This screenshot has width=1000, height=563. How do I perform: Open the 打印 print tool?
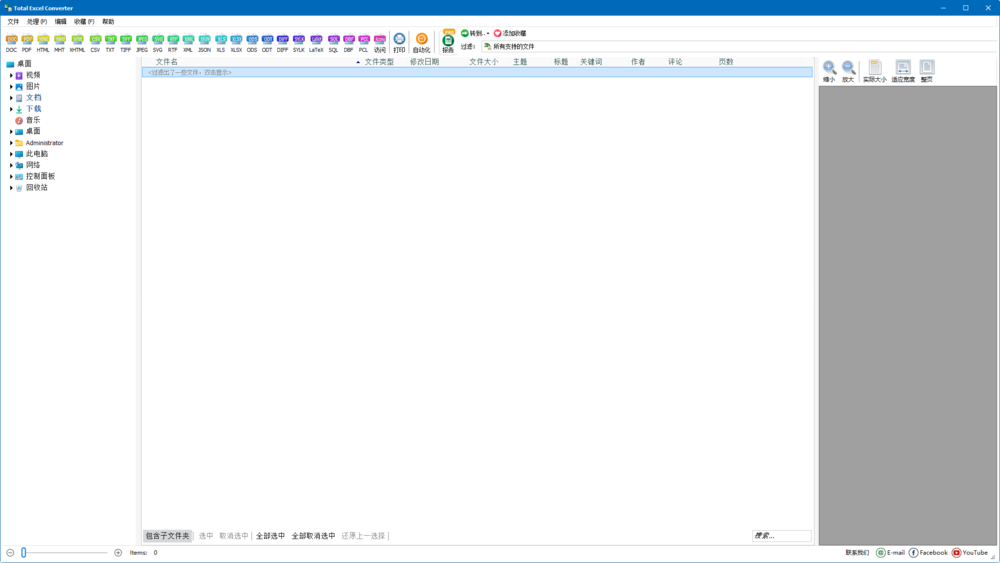click(399, 43)
